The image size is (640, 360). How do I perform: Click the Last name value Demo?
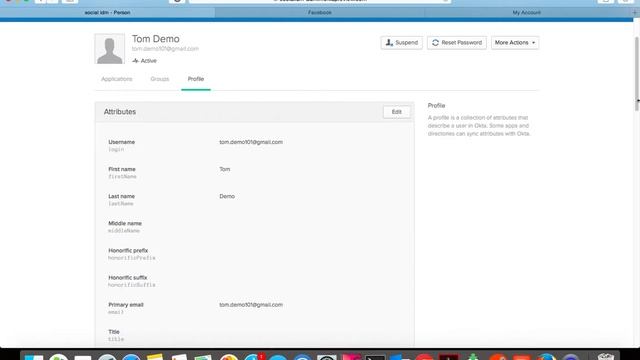point(227,196)
